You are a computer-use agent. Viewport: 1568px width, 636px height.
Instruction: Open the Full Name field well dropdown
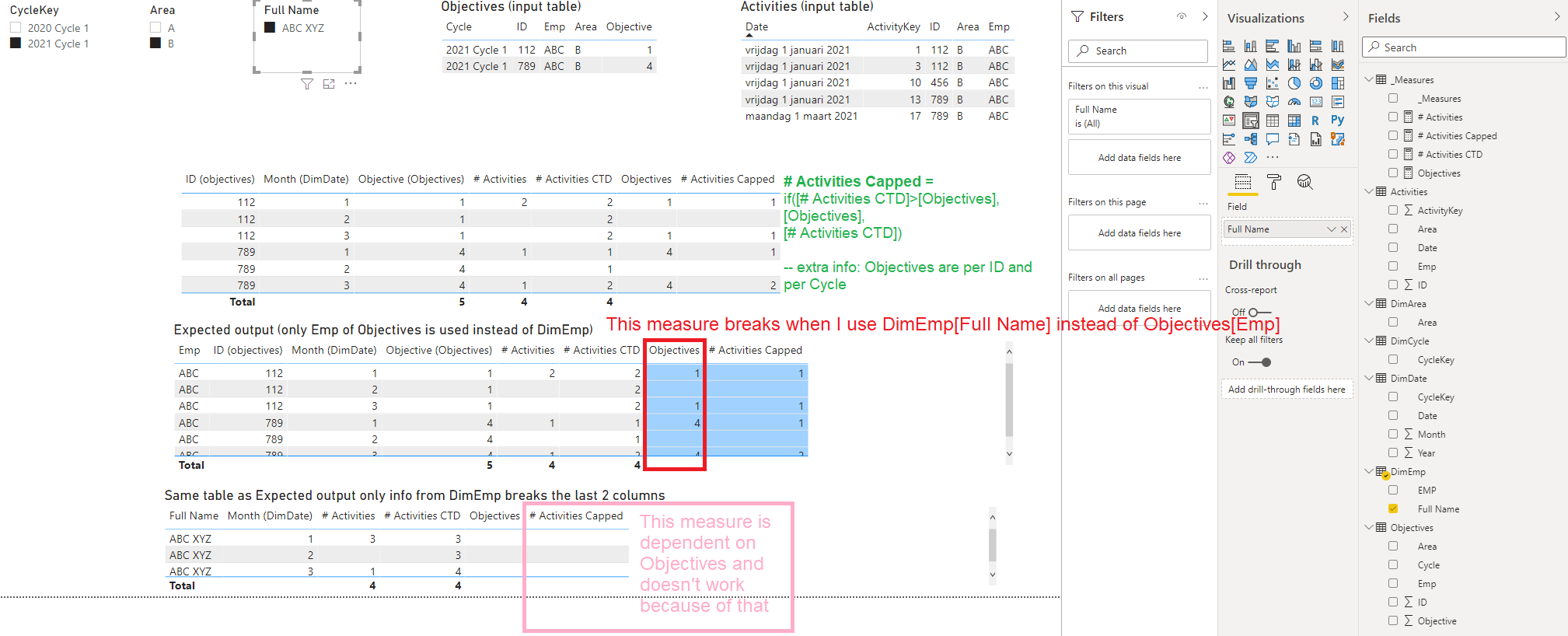[1332, 229]
